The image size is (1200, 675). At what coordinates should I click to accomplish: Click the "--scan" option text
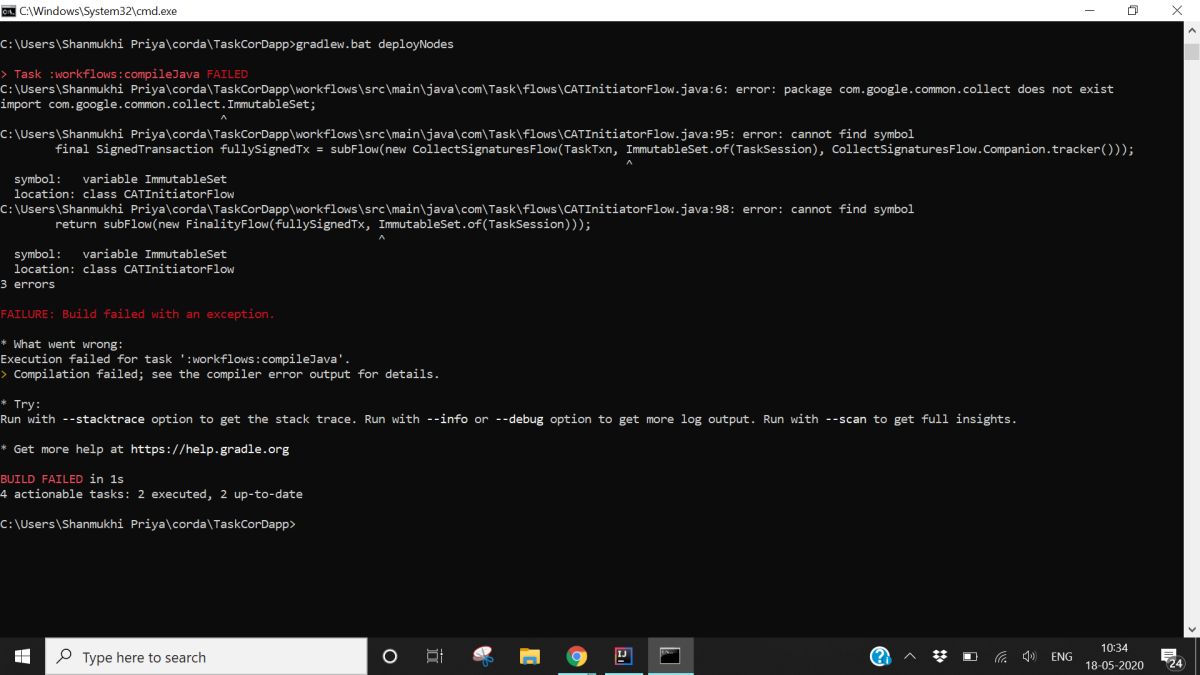(845, 419)
